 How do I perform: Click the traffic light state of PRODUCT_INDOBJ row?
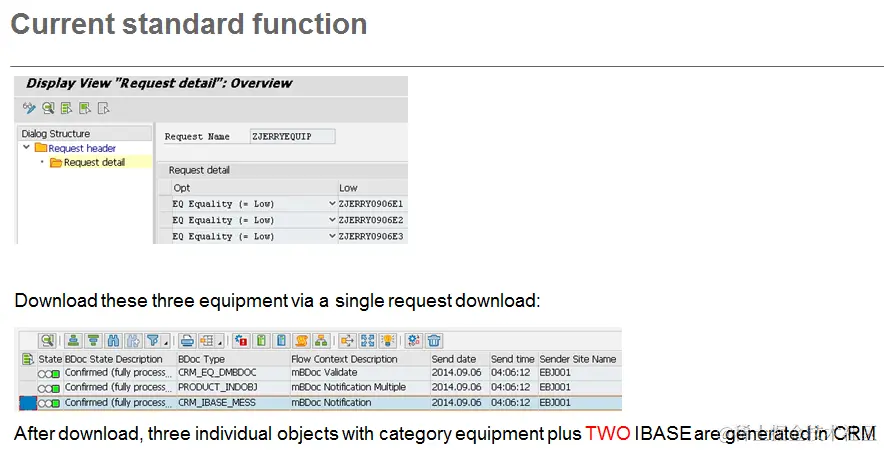(x=49, y=389)
